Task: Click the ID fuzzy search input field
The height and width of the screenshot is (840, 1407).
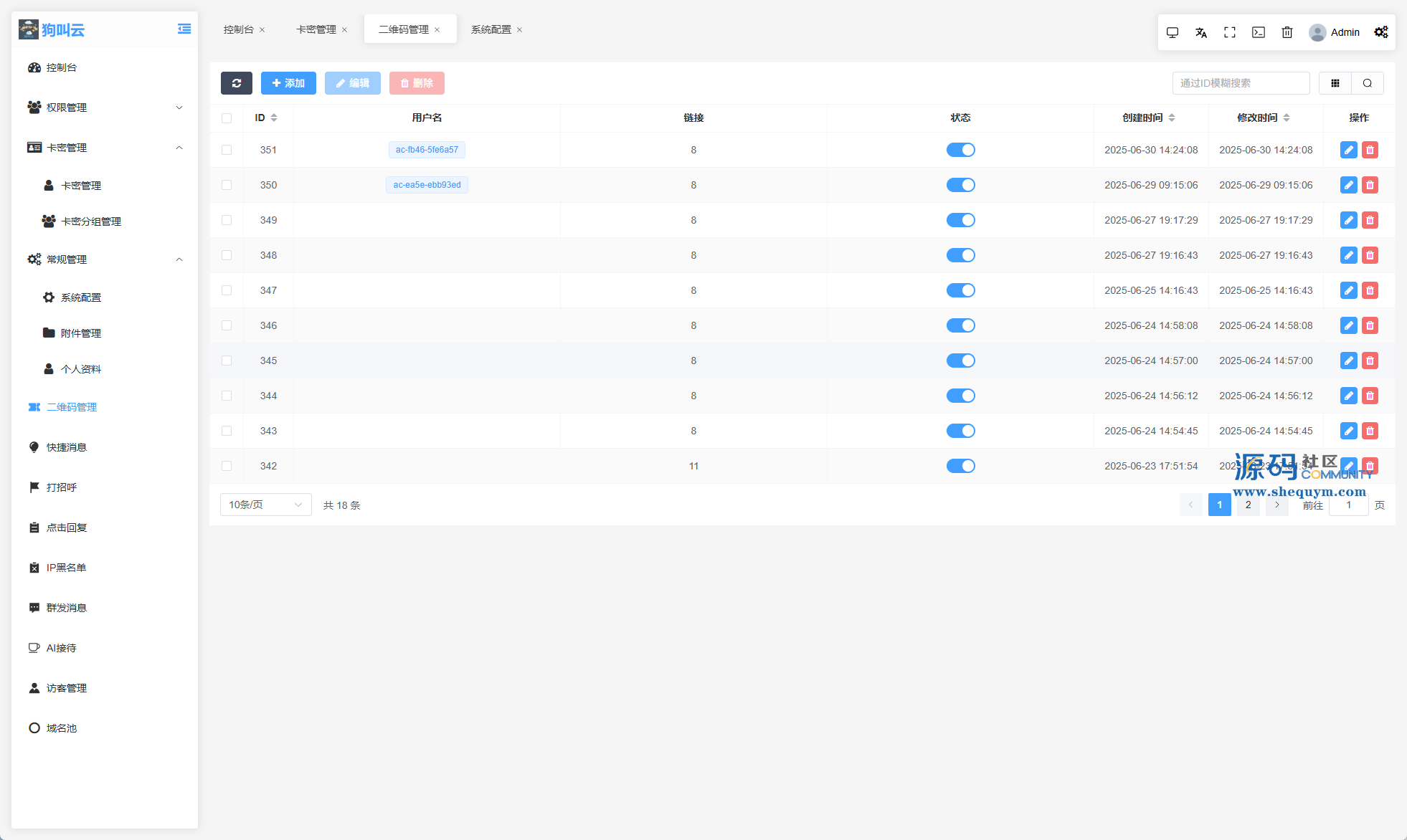Action: (x=1241, y=83)
